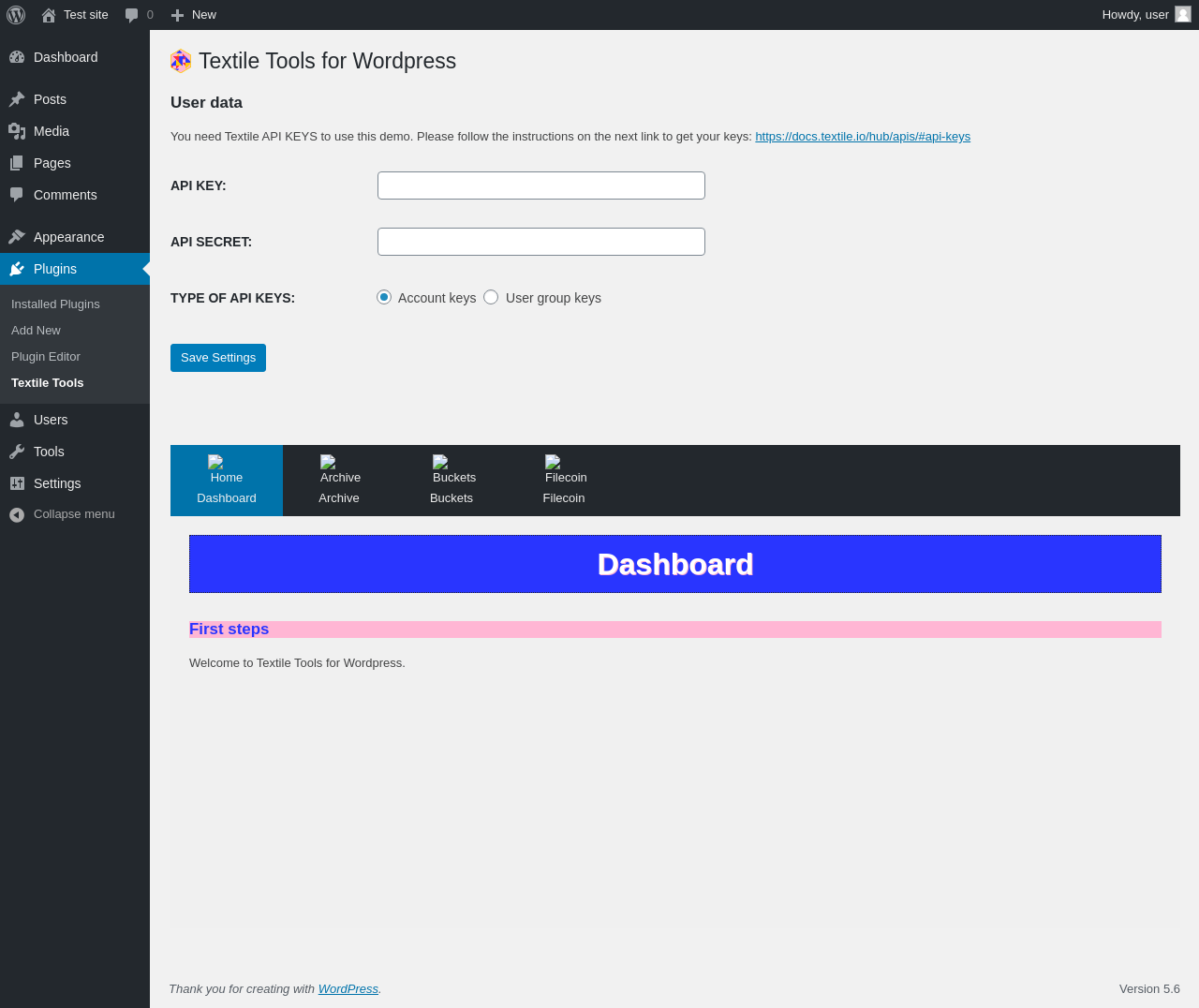Click the TYPE OF API KEYS label
The image size is (1199, 1008).
pos(232,298)
